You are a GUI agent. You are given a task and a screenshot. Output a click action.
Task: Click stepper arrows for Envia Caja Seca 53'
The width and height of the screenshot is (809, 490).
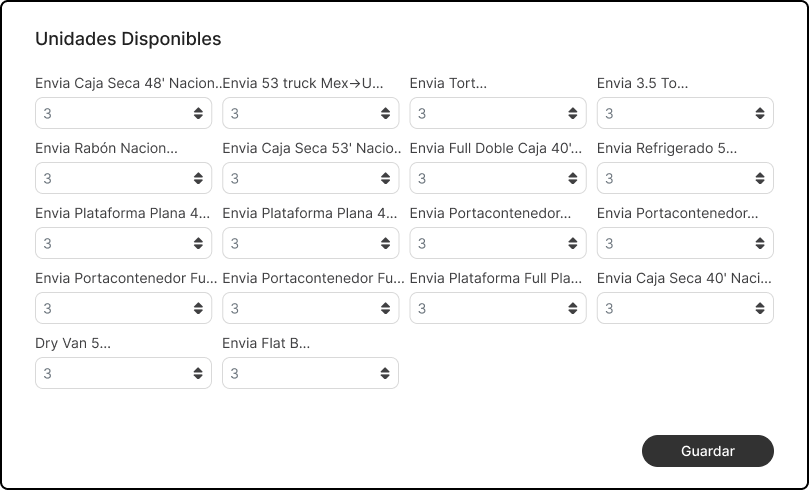tap(385, 179)
